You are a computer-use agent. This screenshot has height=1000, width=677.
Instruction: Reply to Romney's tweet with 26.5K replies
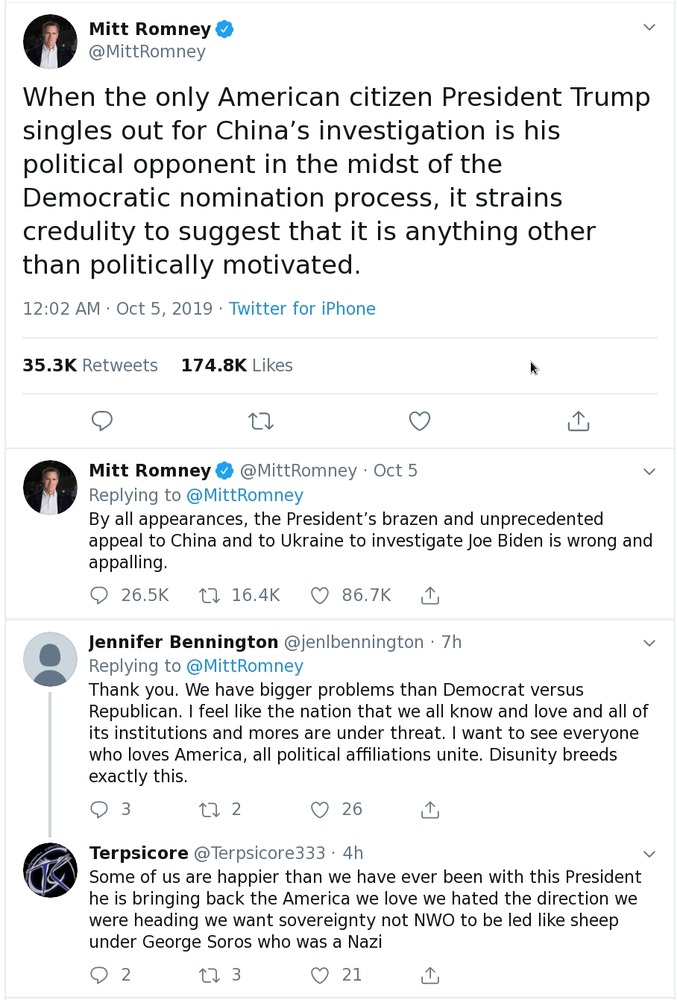(x=99, y=595)
